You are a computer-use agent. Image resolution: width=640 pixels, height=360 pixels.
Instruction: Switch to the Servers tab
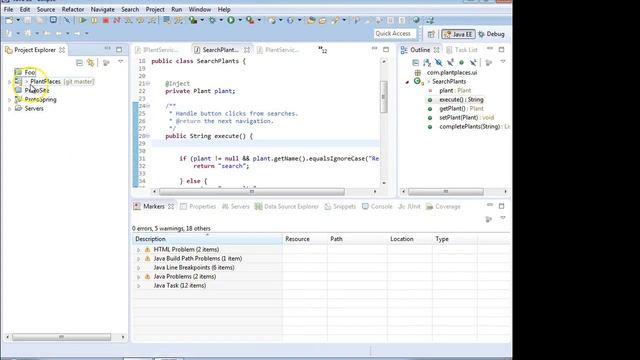(x=236, y=207)
